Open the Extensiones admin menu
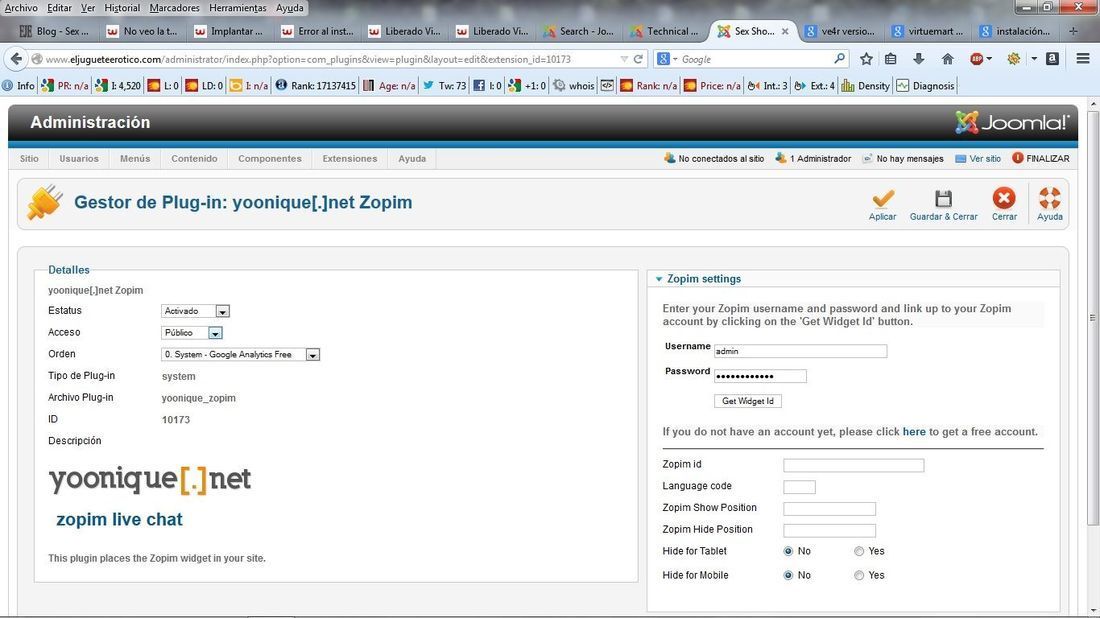 pyautogui.click(x=350, y=159)
